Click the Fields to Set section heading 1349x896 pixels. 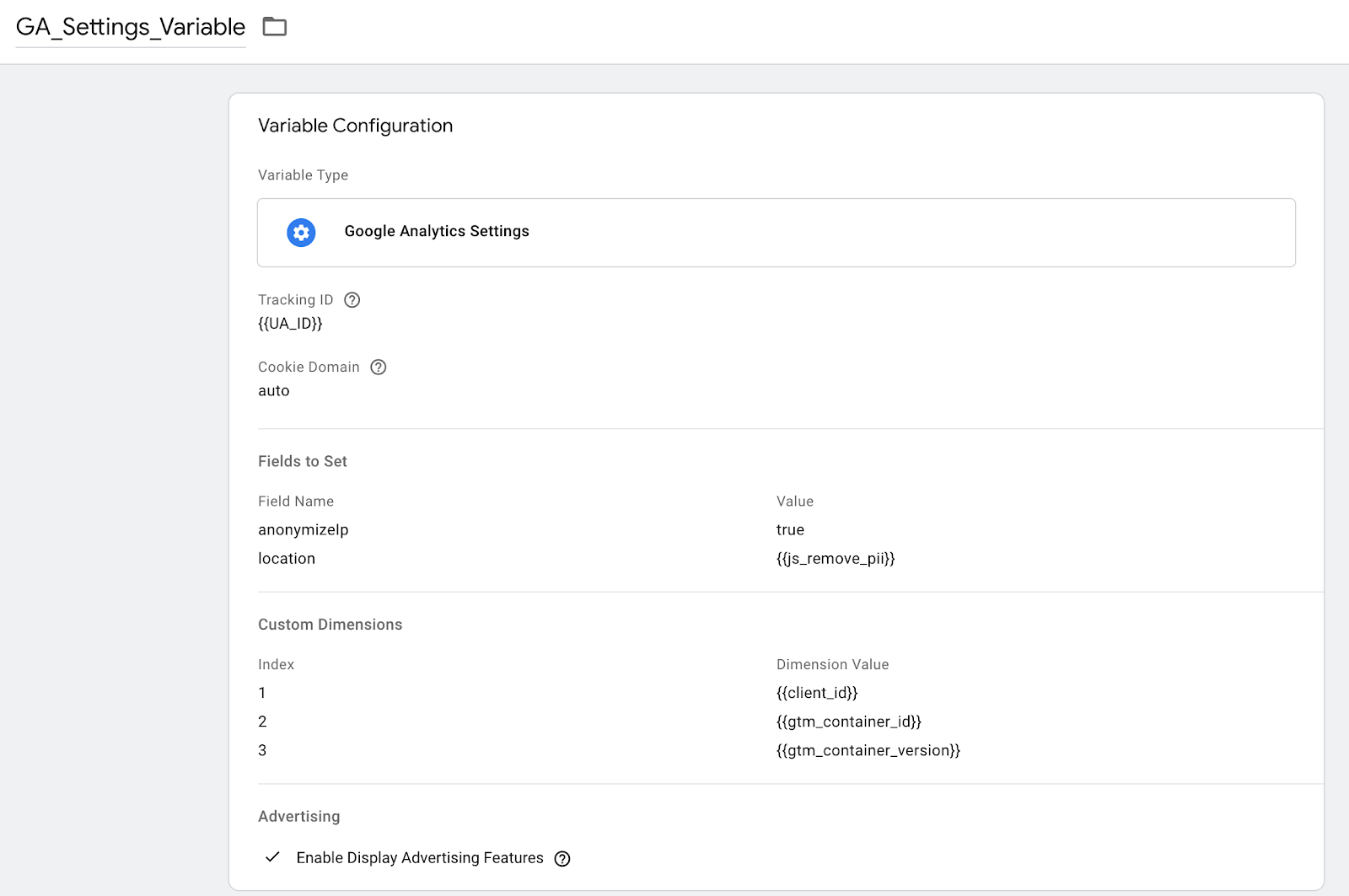303,462
